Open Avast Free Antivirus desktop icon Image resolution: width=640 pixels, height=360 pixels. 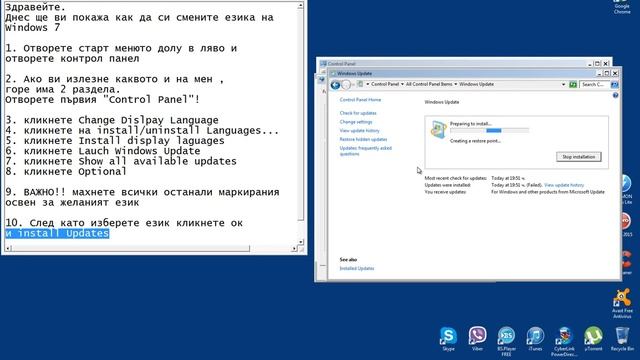click(622, 304)
